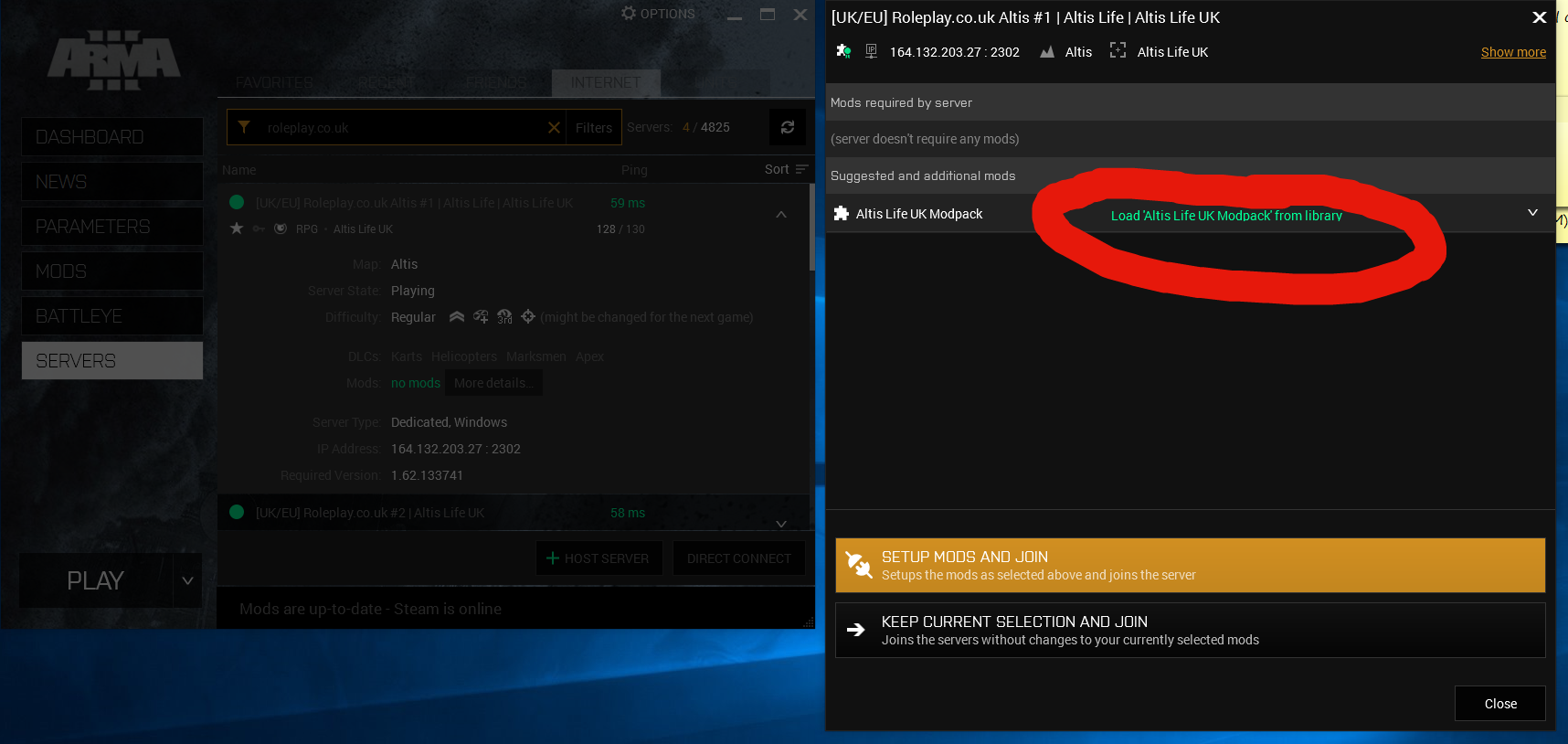Click the plug icon on Setup Mods and Join
The width and height of the screenshot is (1568, 744).
click(858, 565)
